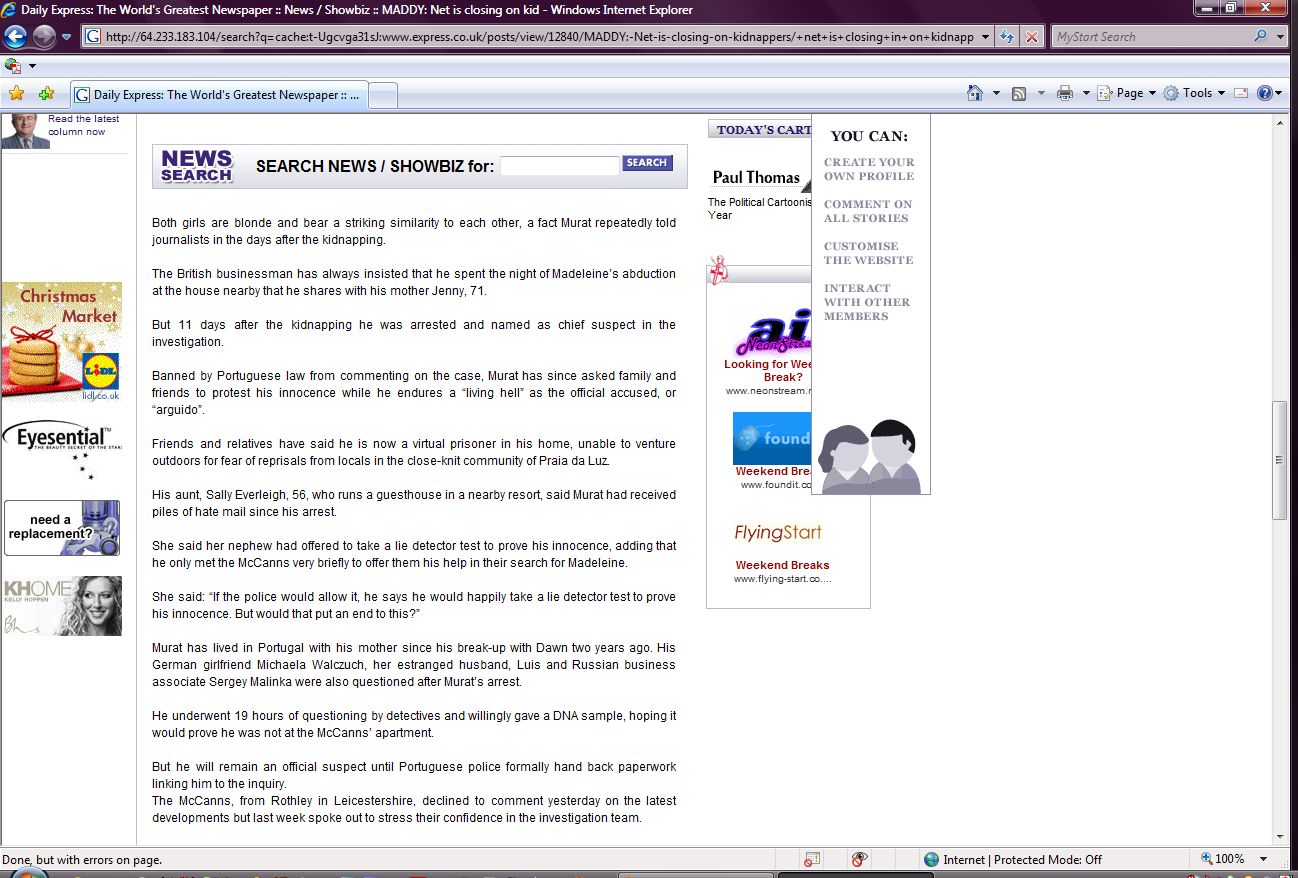Click the vertical page scrollbar thumb
The image size is (1298, 878).
(x=1279, y=460)
